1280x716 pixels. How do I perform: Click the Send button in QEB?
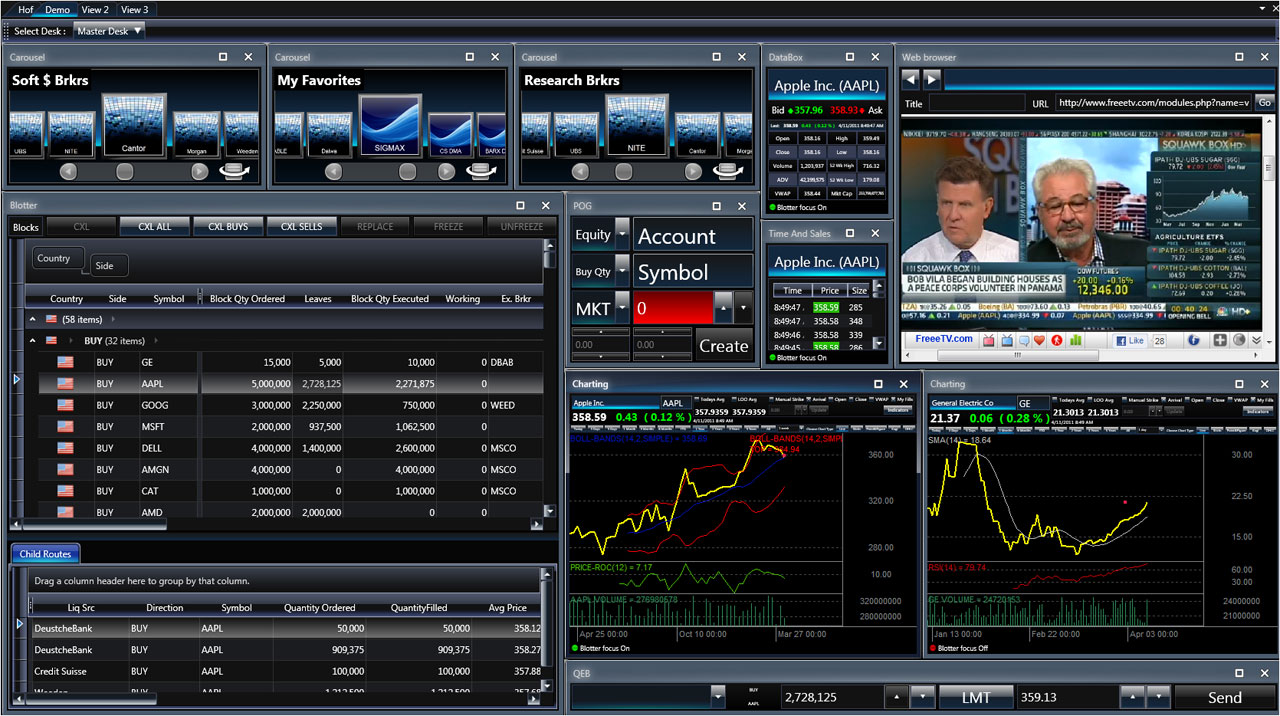pyautogui.click(x=1224, y=697)
